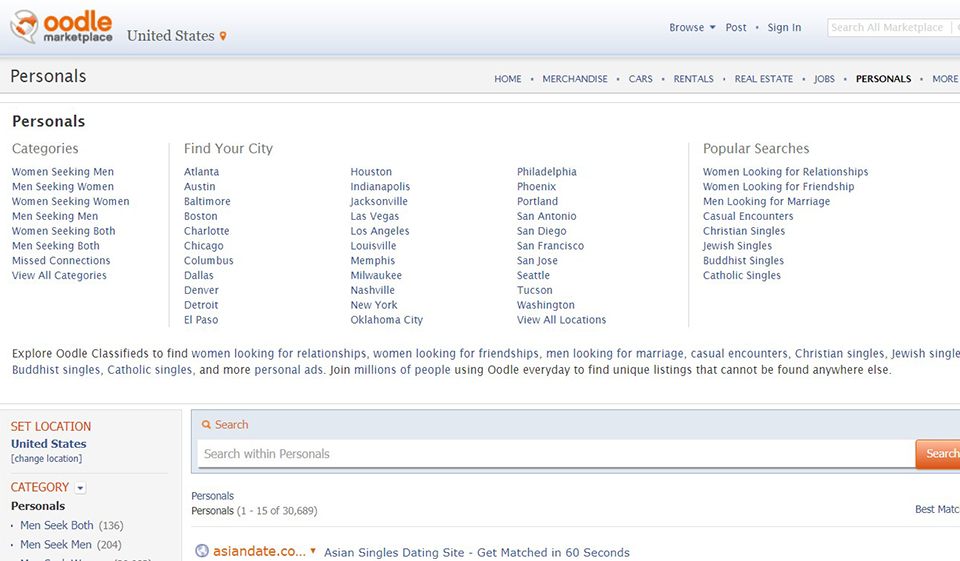This screenshot has height=561, width=960.
Task: Select Washington city link
Action: click(x=546, y=305)
